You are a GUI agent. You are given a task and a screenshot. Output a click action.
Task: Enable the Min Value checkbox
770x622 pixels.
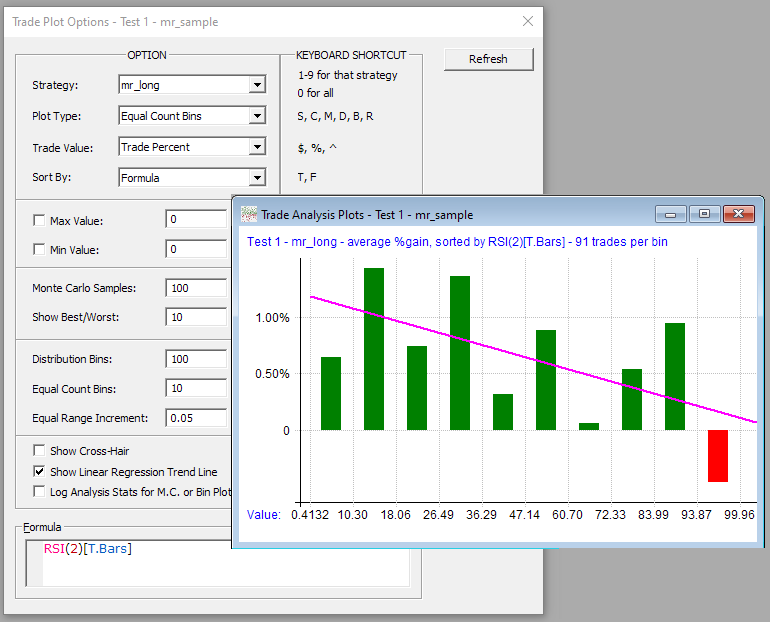[x=40, y=250]
